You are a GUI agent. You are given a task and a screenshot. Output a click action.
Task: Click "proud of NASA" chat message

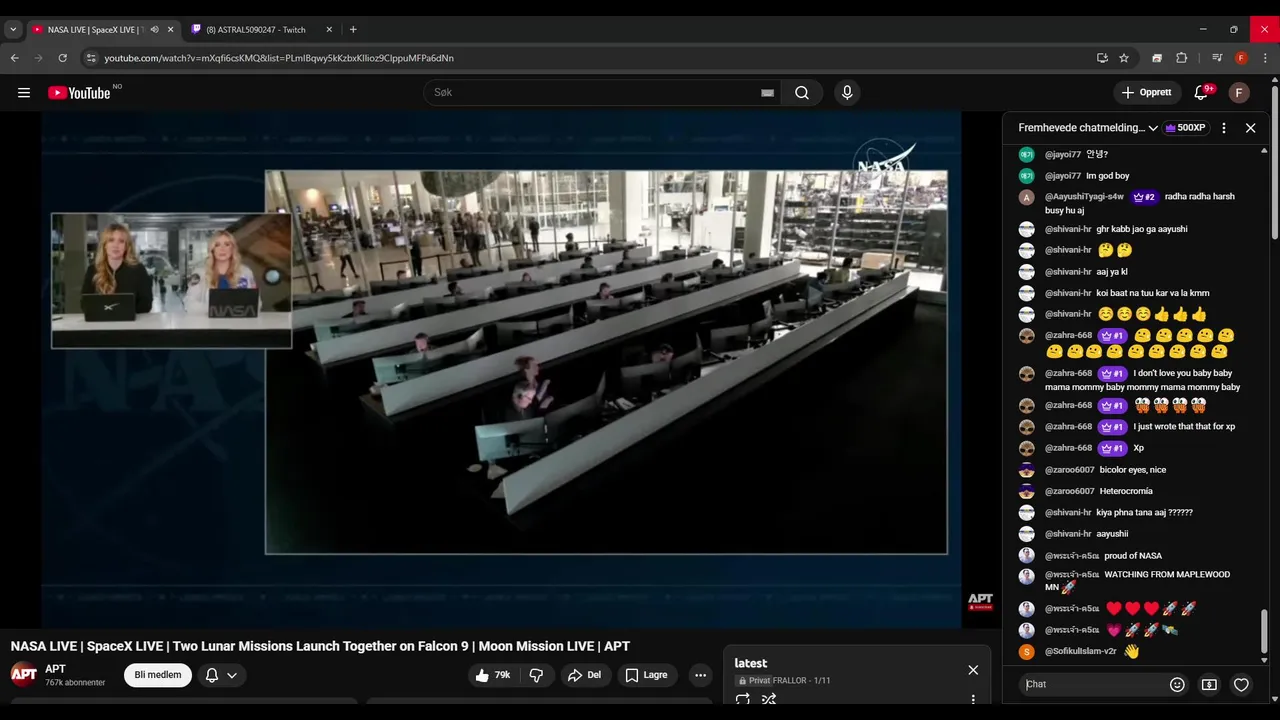1133,556
